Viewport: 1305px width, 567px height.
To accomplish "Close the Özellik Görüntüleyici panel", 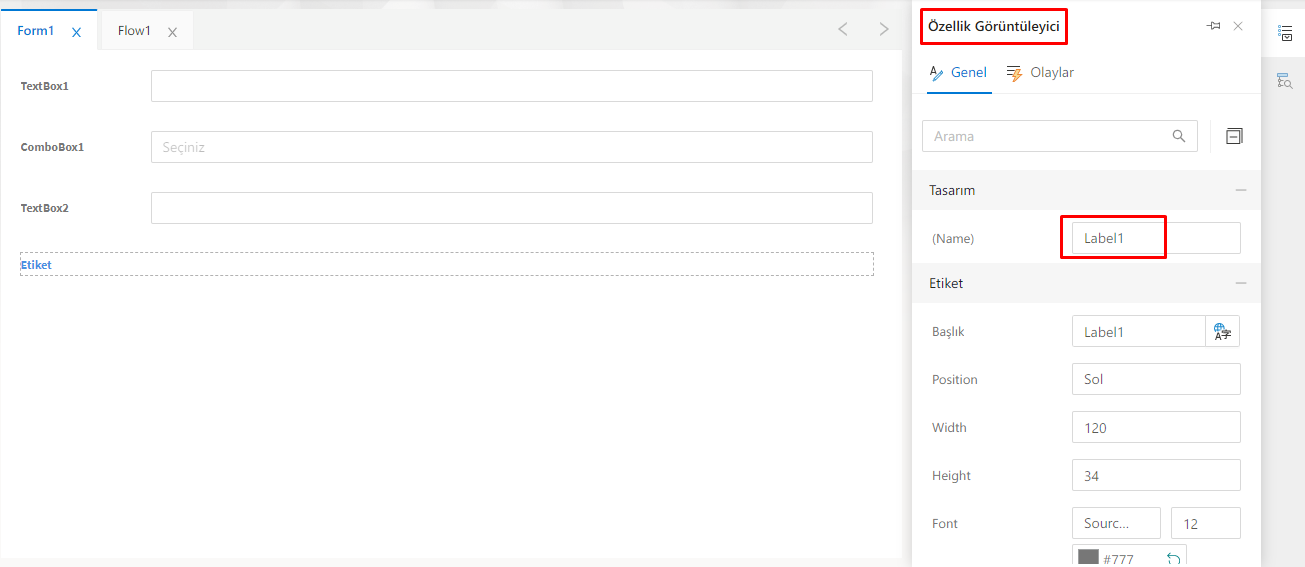I will [x=1238, y=26].
